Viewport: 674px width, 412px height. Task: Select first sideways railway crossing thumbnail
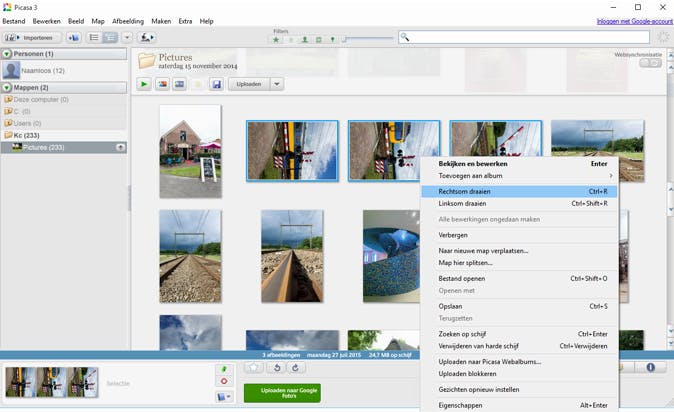[x=292, y=151]
